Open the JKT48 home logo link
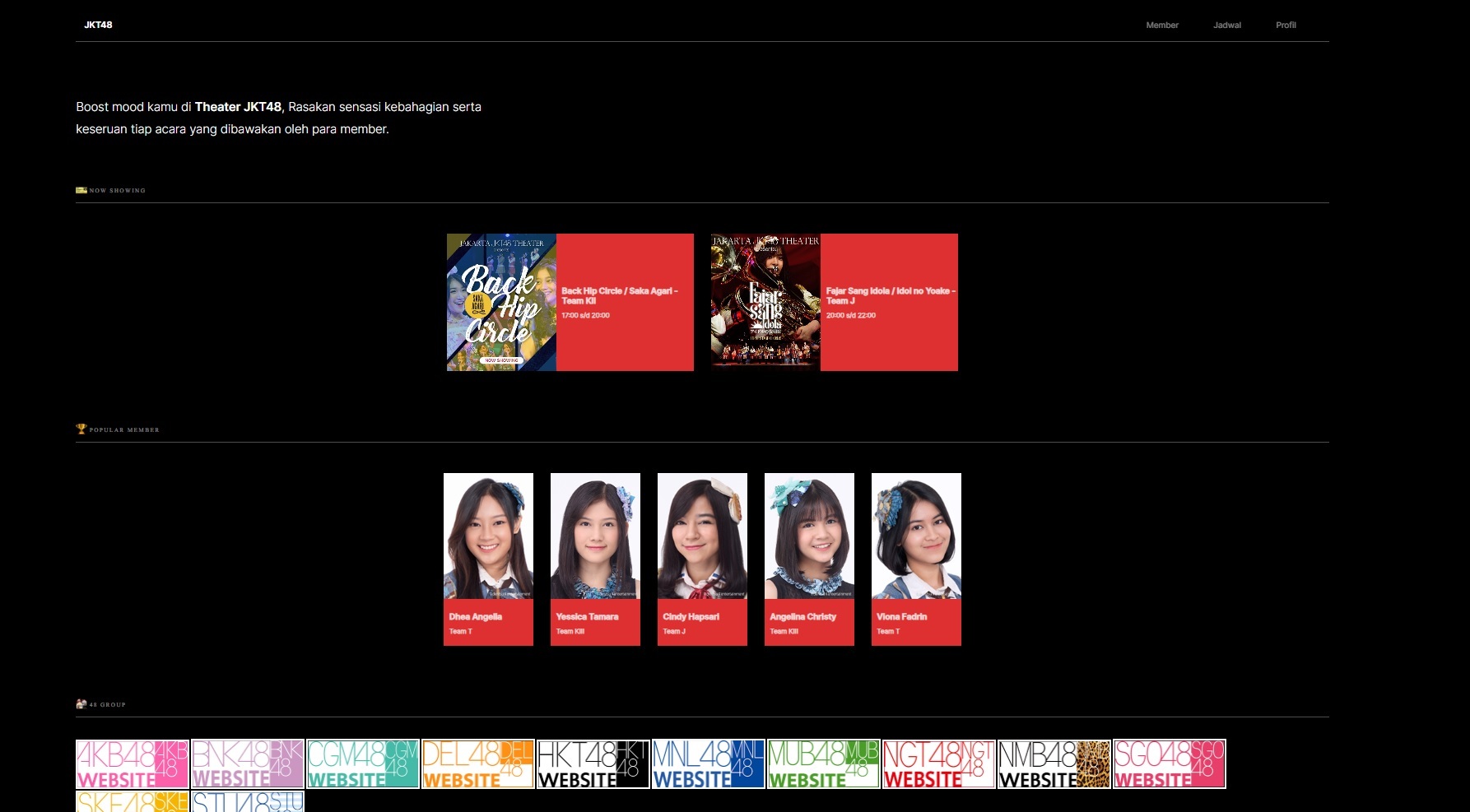The height and width of the screenshot is (812, 1470). click(98, 25)
